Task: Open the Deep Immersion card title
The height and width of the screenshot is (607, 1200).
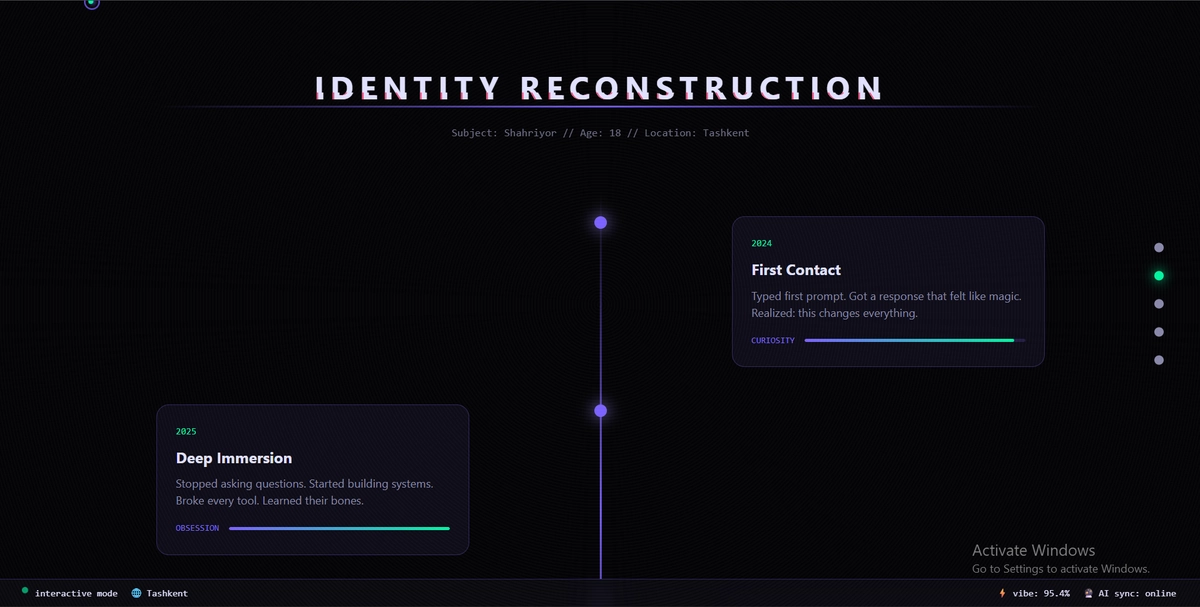Action: point(234,458)
